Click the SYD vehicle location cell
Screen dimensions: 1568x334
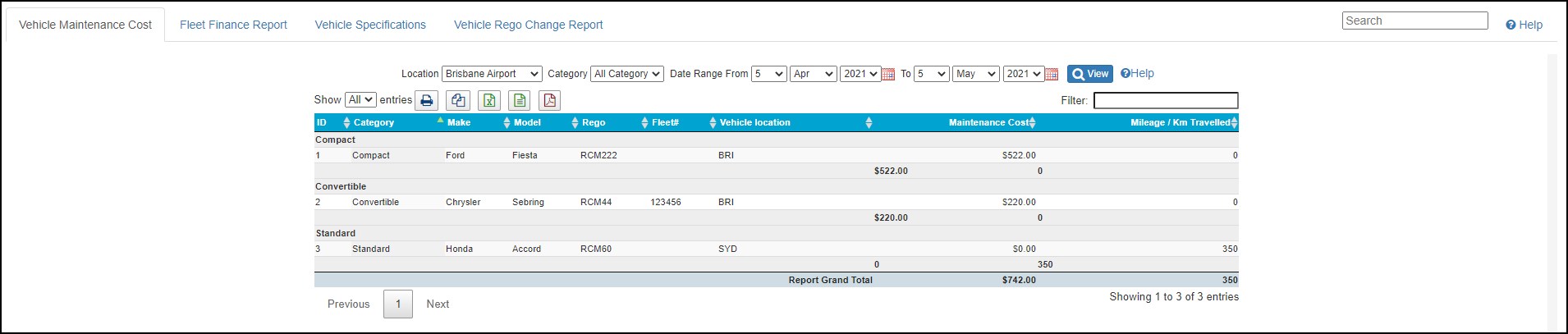(x=727, y=249)
